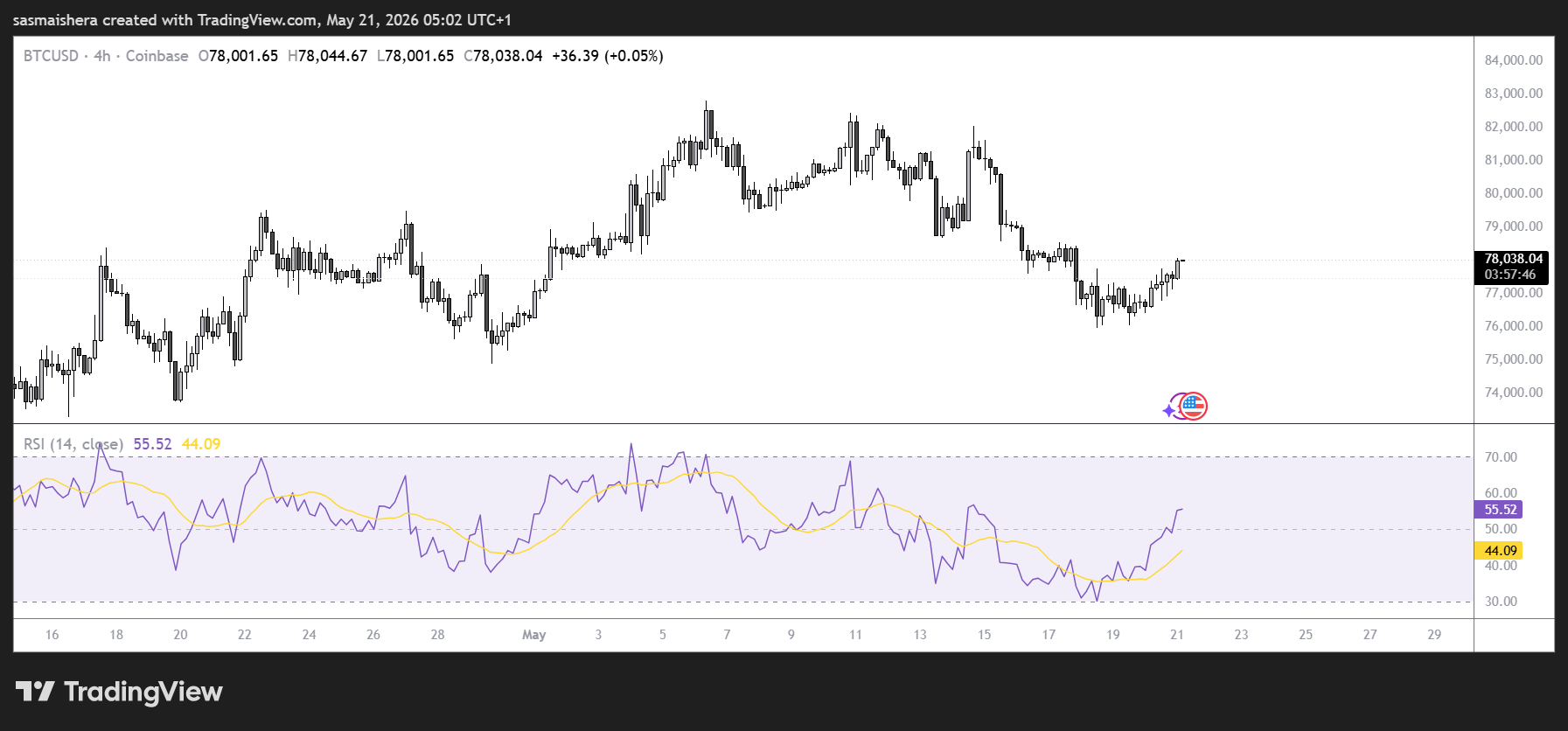
Task: Click the high value H78,044.67
Action: (x=327, y=56)
